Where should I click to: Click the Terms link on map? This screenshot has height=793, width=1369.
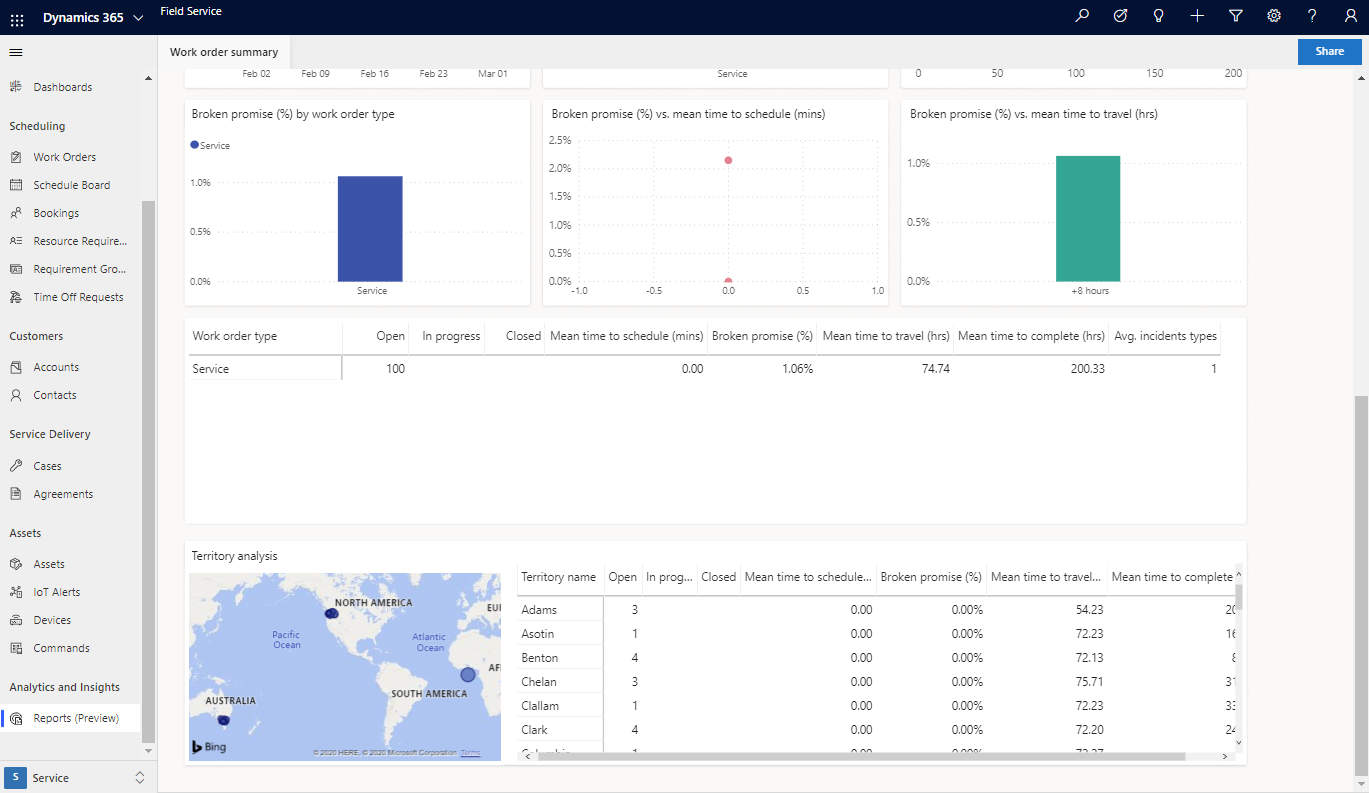(470, 753)
